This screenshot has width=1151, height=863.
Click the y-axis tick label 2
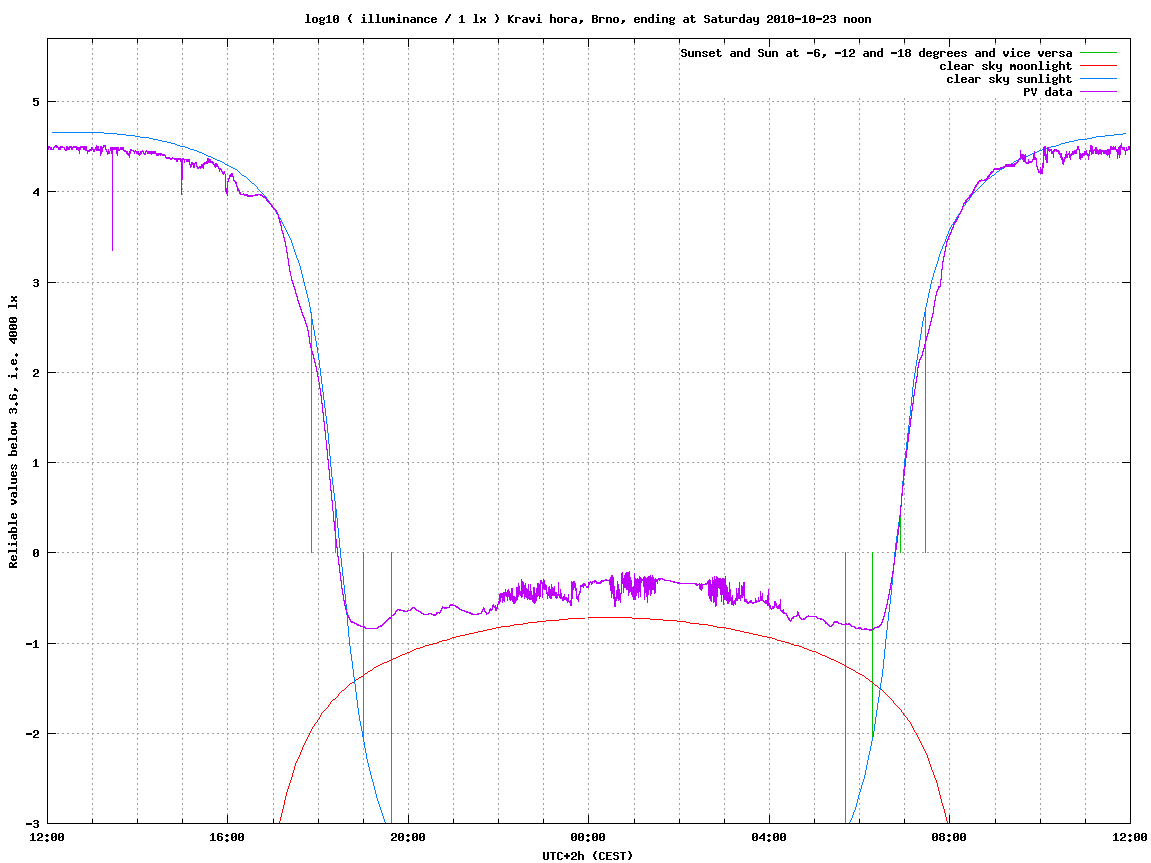click(36, 373)
